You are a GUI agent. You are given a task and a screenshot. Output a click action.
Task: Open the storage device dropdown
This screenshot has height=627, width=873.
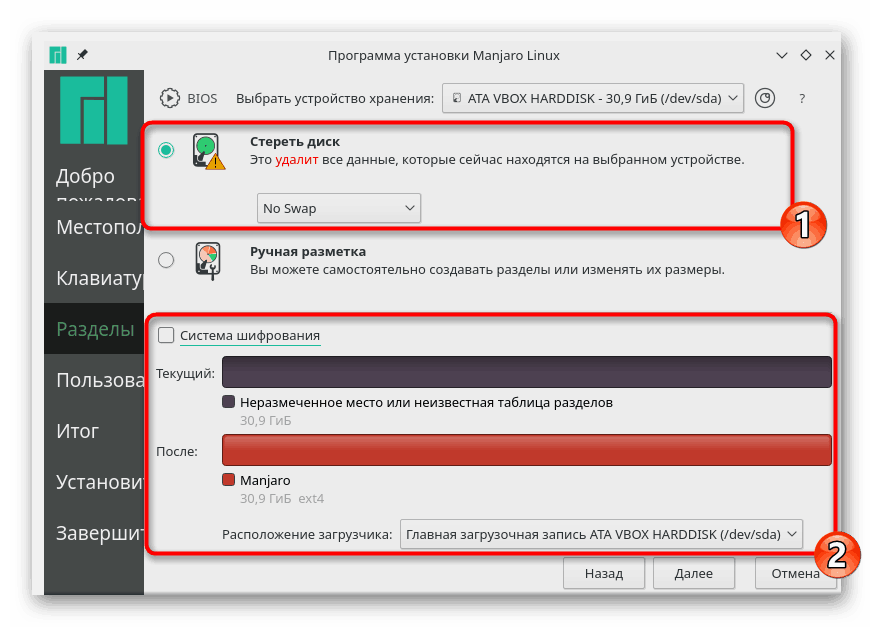click(x=593, y=99)
